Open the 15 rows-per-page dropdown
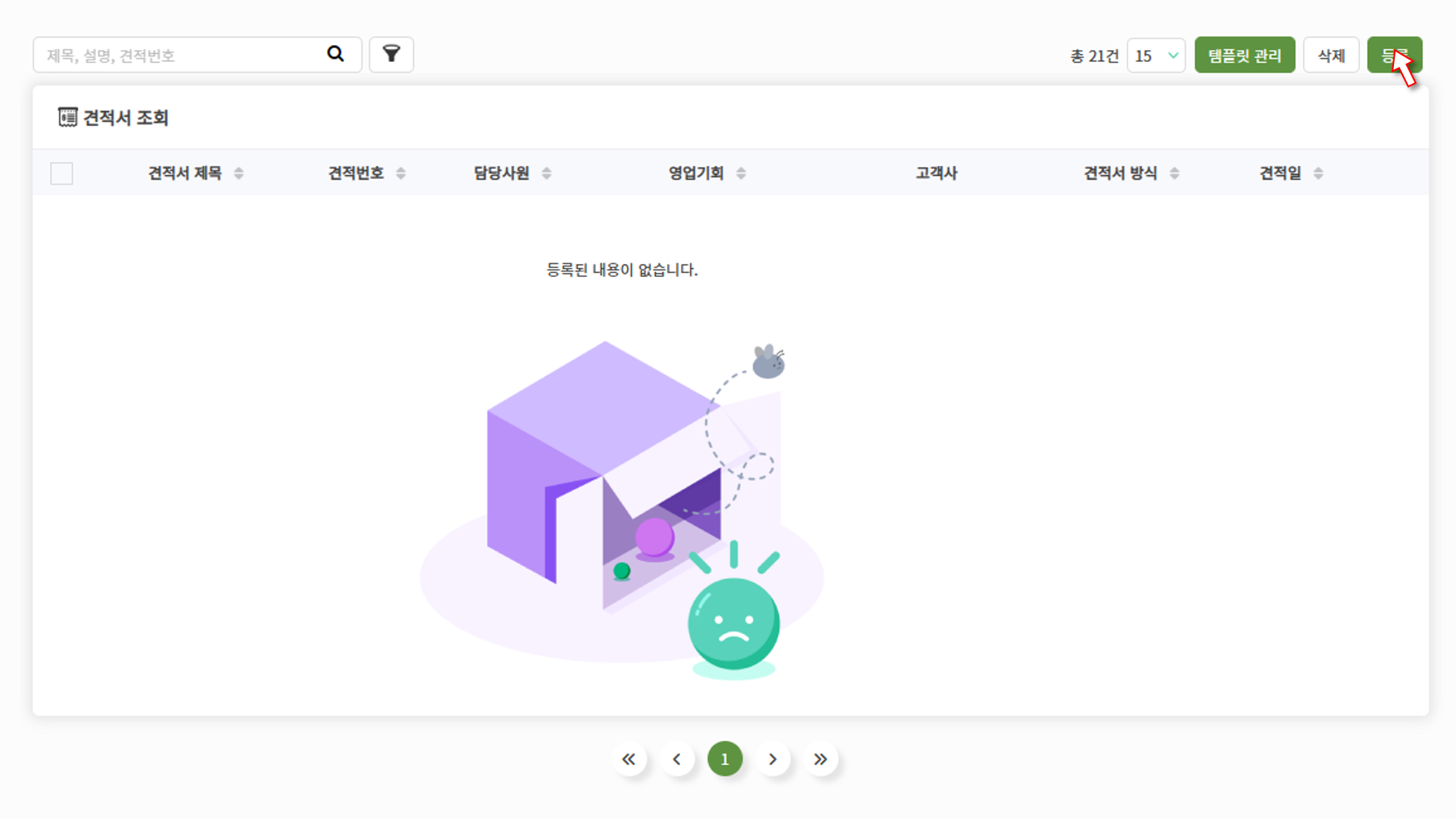The height and width of the screenshot is (819, 1456). [1155, 55]
